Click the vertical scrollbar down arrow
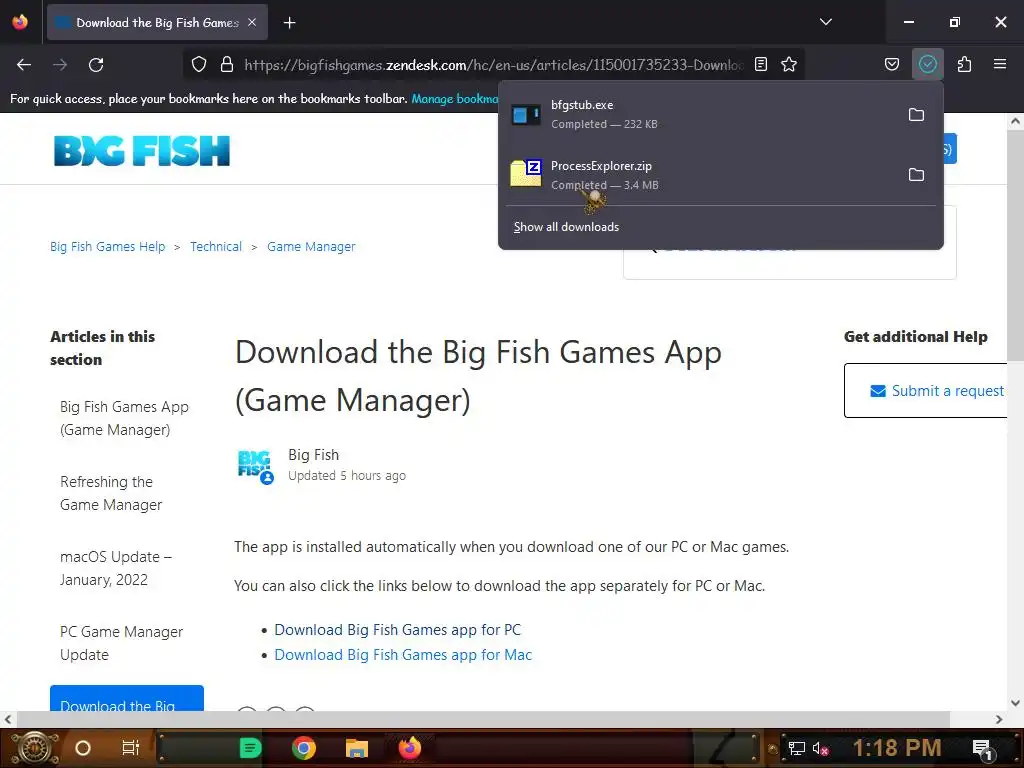The width and height of the screenshot is (1024, 768). [1015, 703]
